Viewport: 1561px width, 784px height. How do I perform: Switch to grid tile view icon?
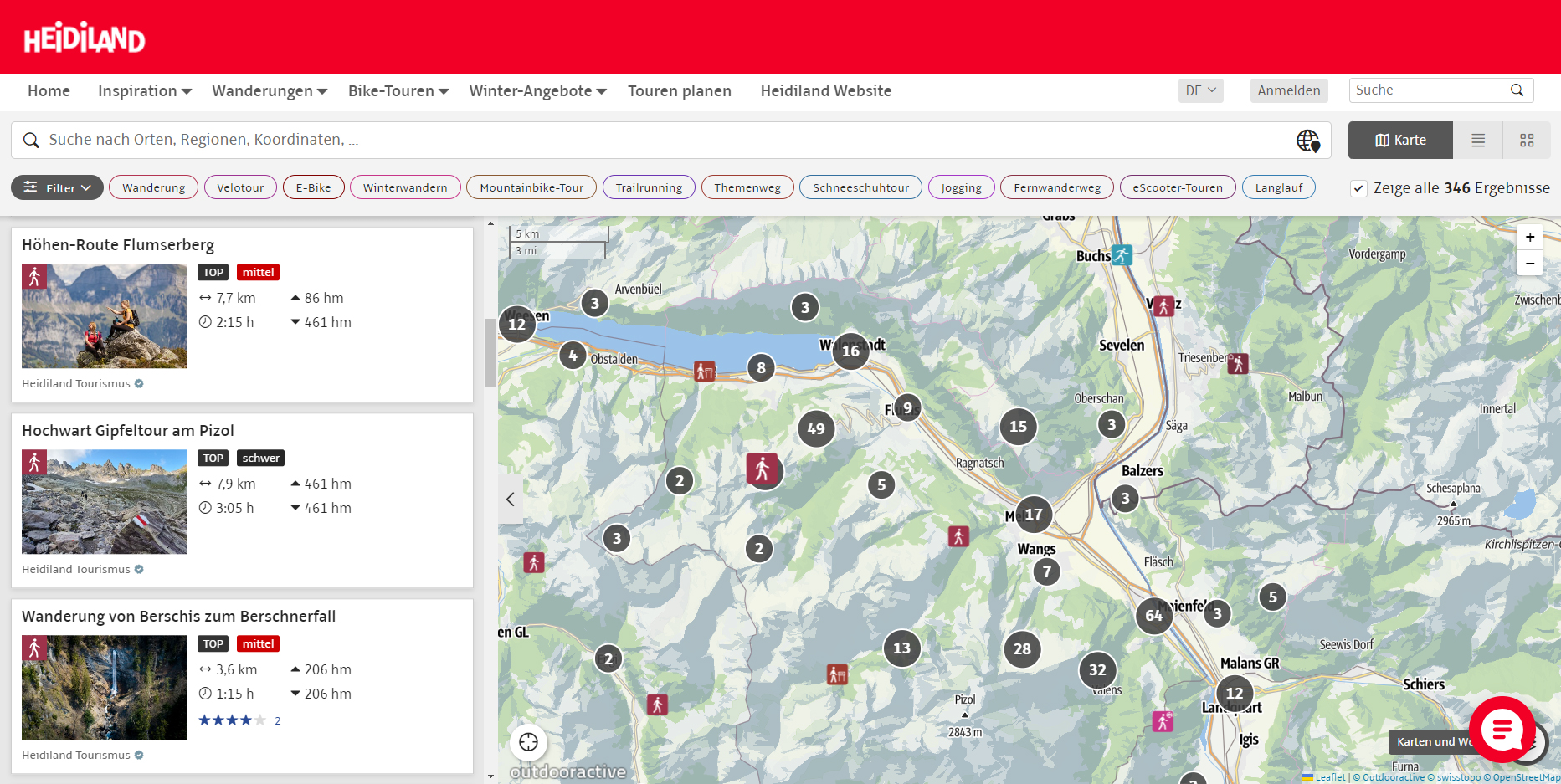point(1527,141)
